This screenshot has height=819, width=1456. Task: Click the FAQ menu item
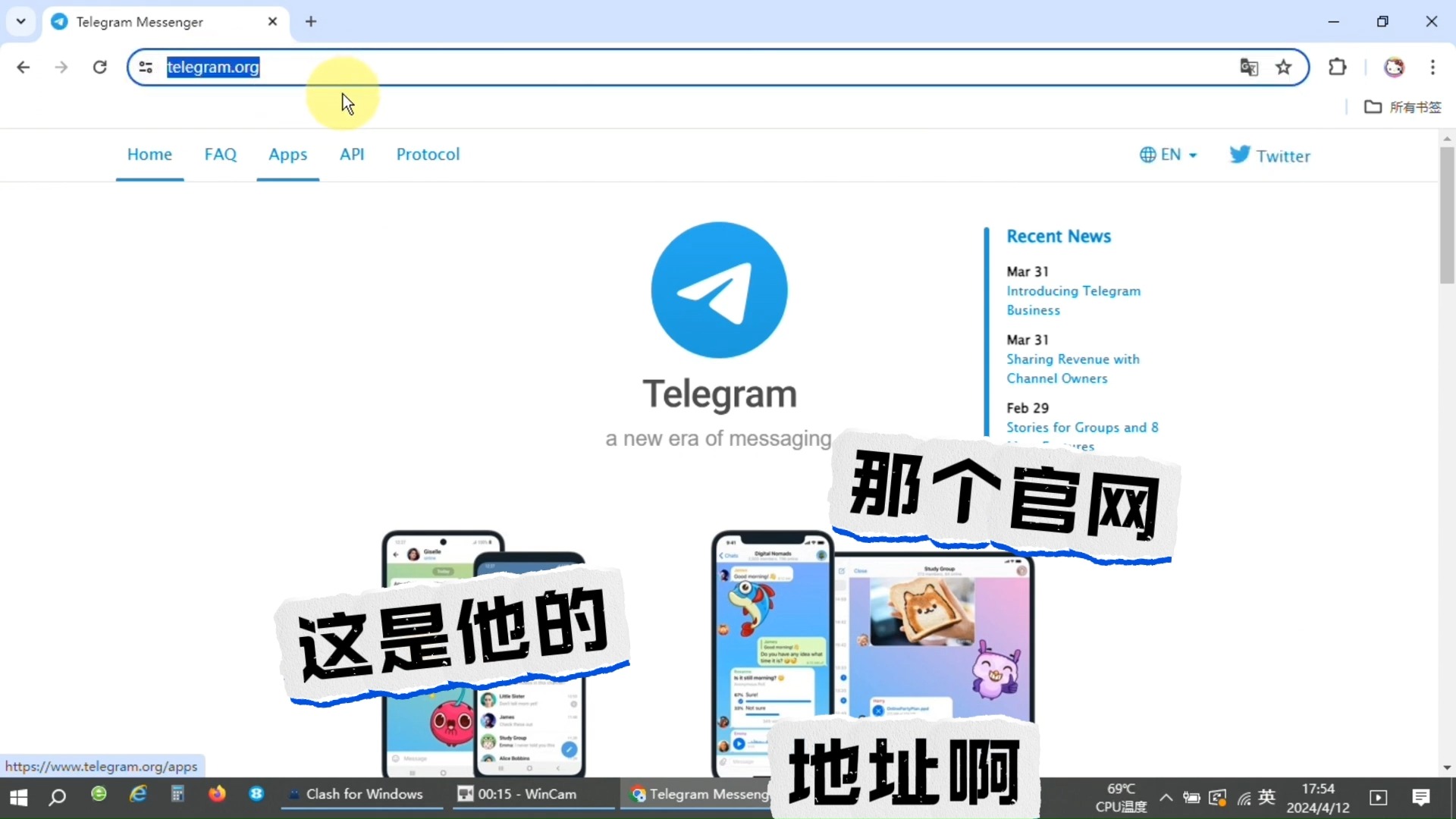(x=221, y=155)
